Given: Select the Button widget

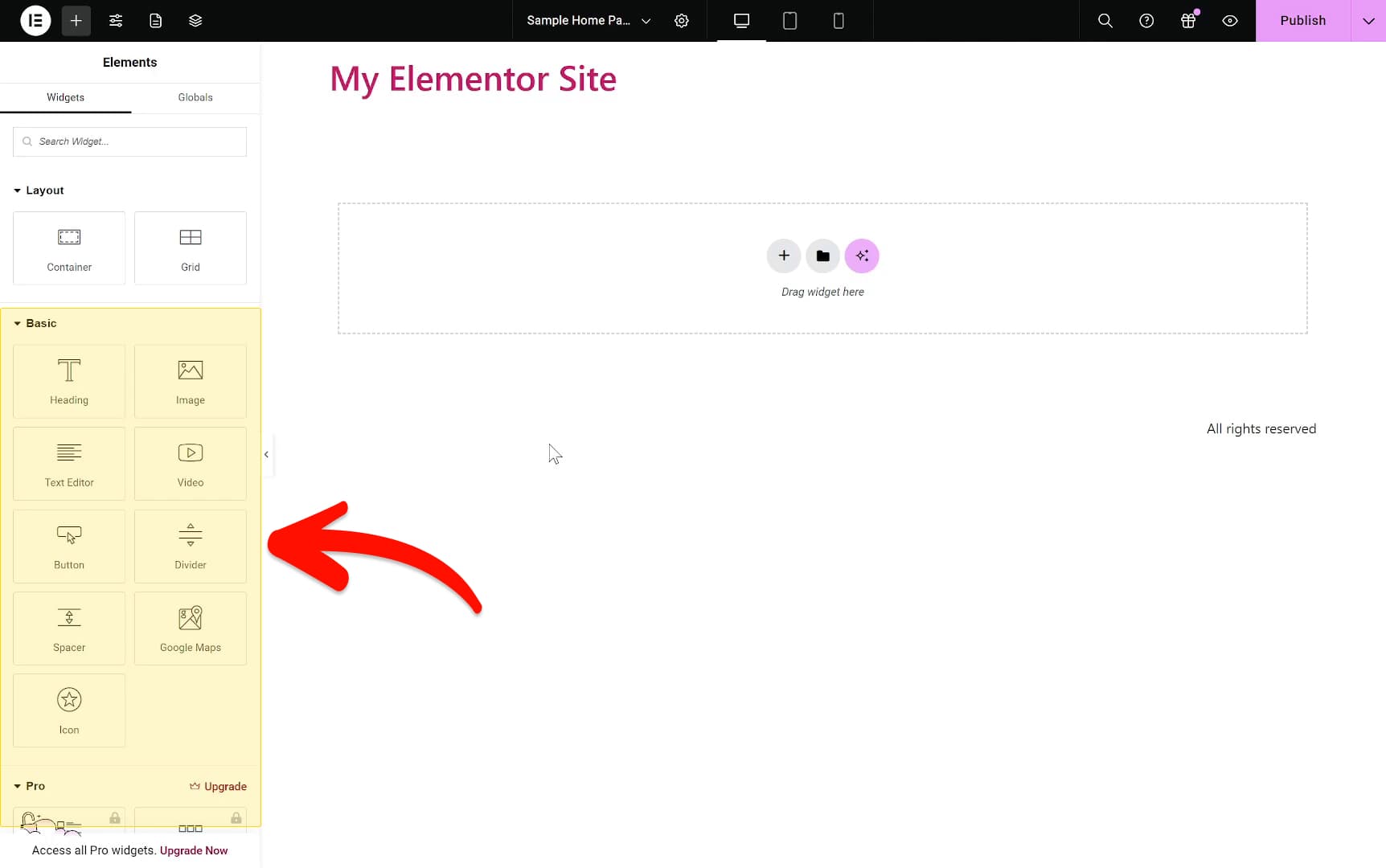Looking at the screenshot, I should tap(69, 547).
